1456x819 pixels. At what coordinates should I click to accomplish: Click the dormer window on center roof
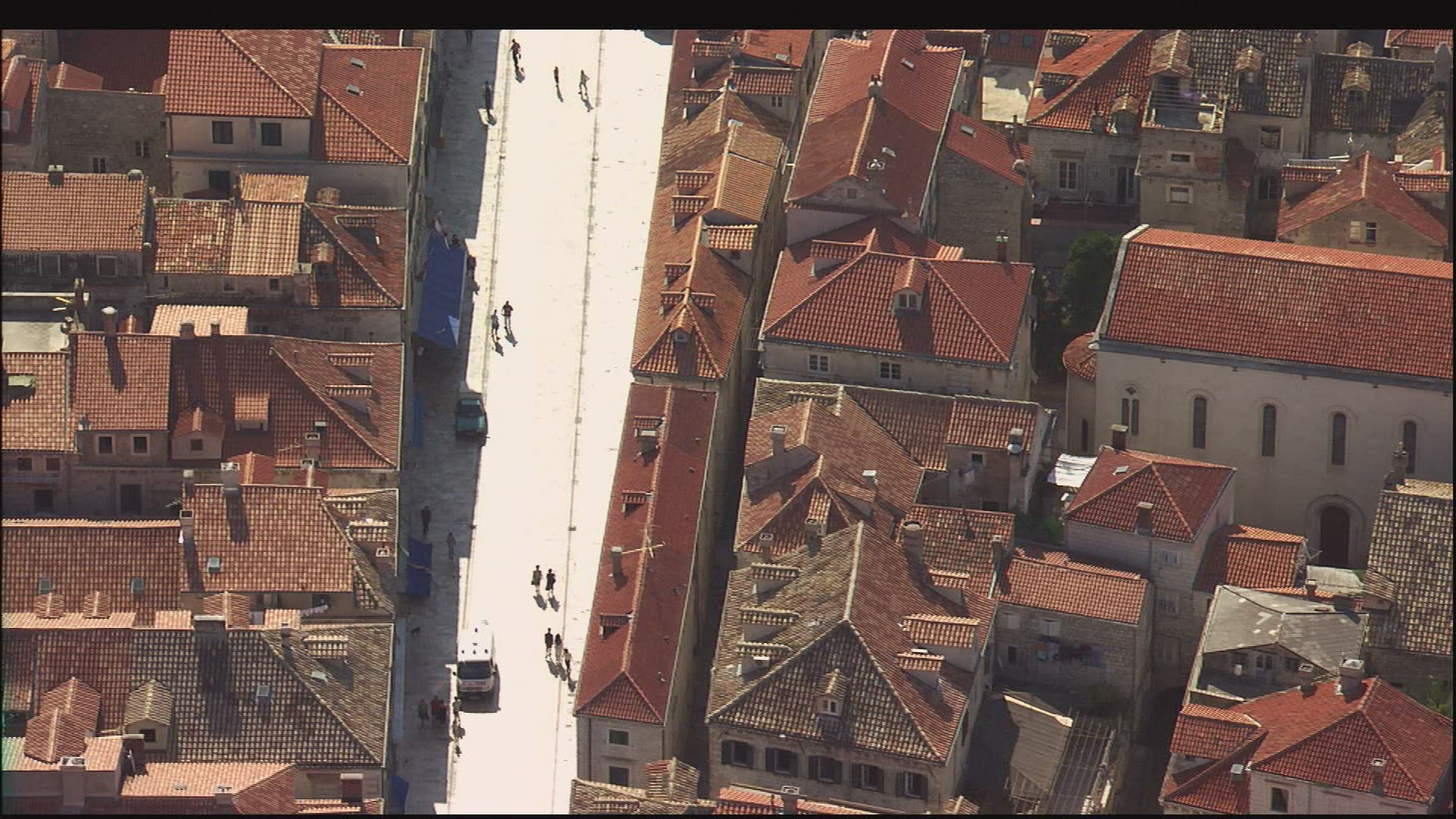pyautogui.click(x=906, y=298)
